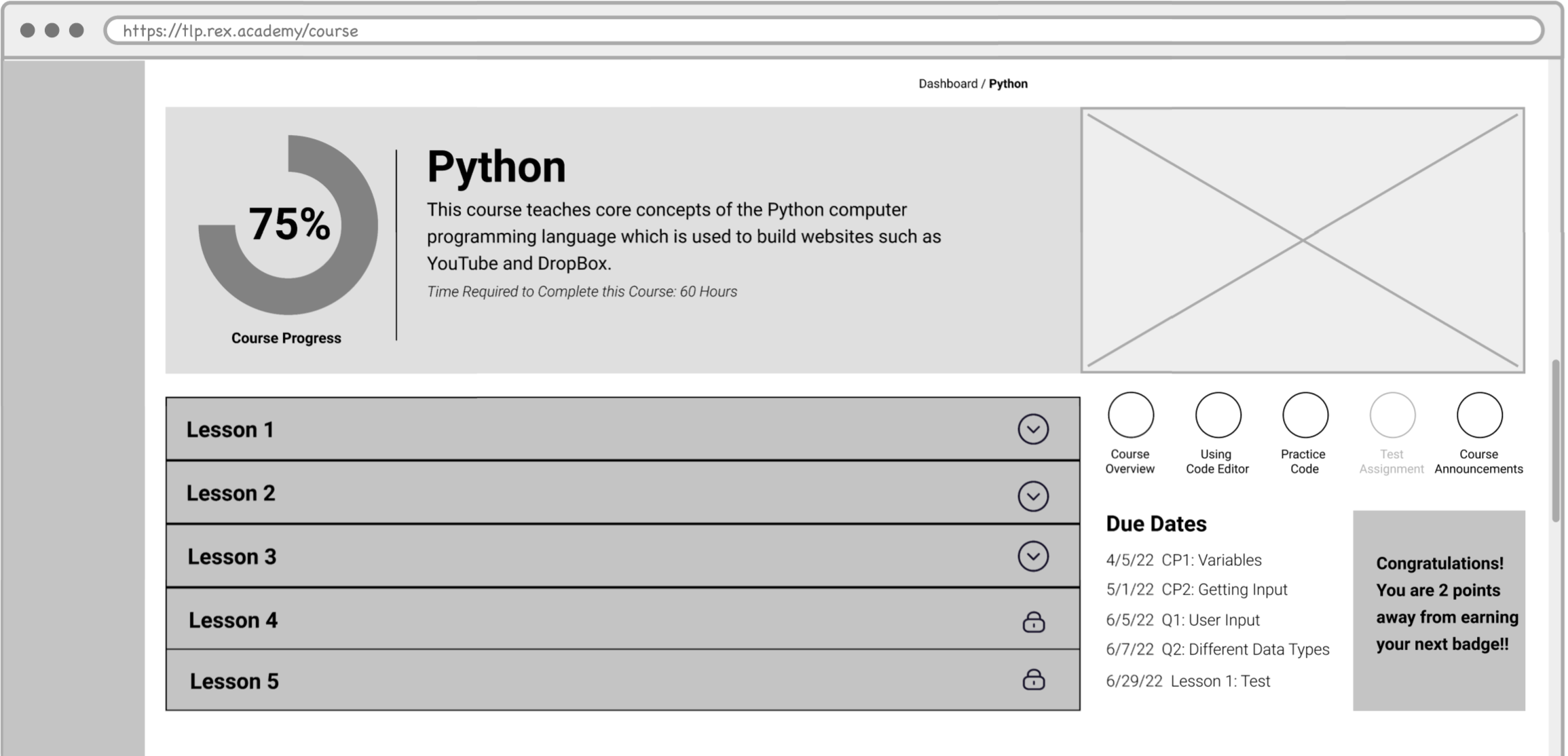Click the Practice Code circle icon
The width and height of the screenshot is (1568, 756).
tap(1305, 415)
